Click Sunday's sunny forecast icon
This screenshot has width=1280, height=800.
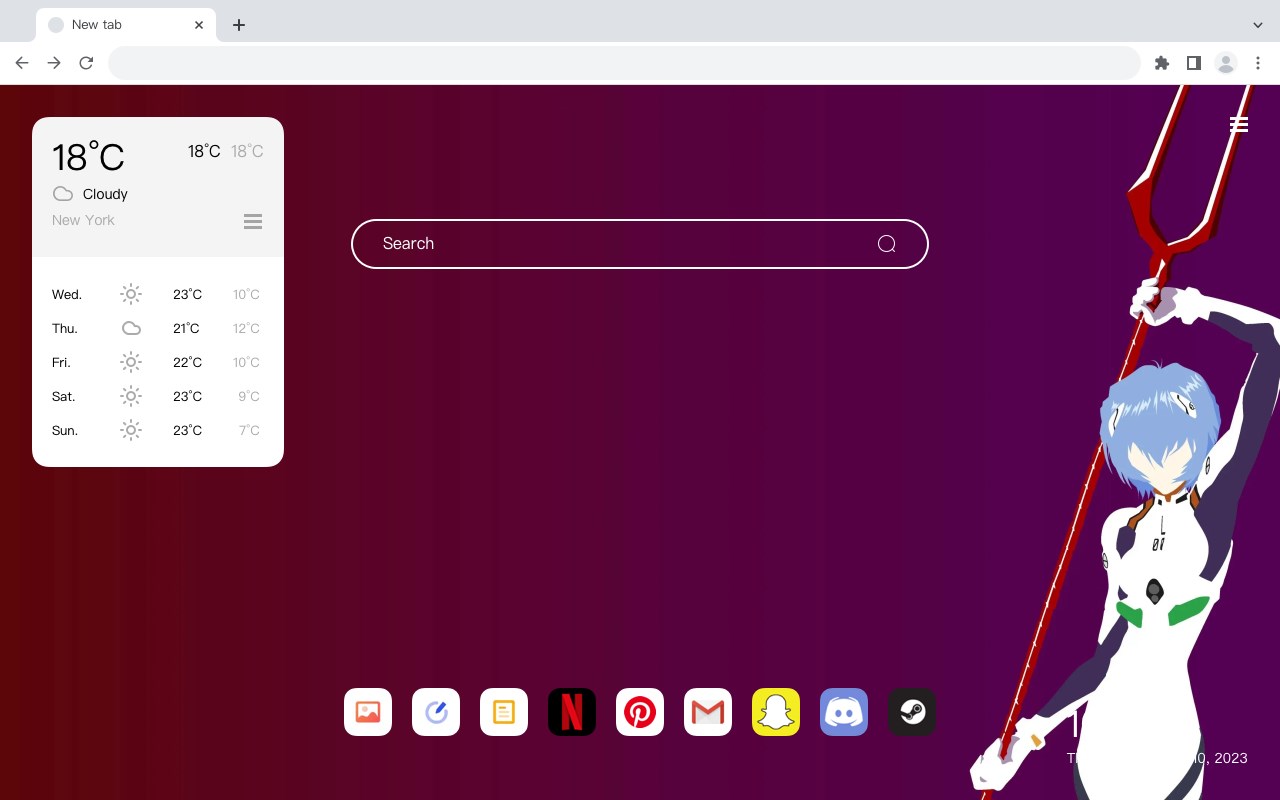point(131,430)
